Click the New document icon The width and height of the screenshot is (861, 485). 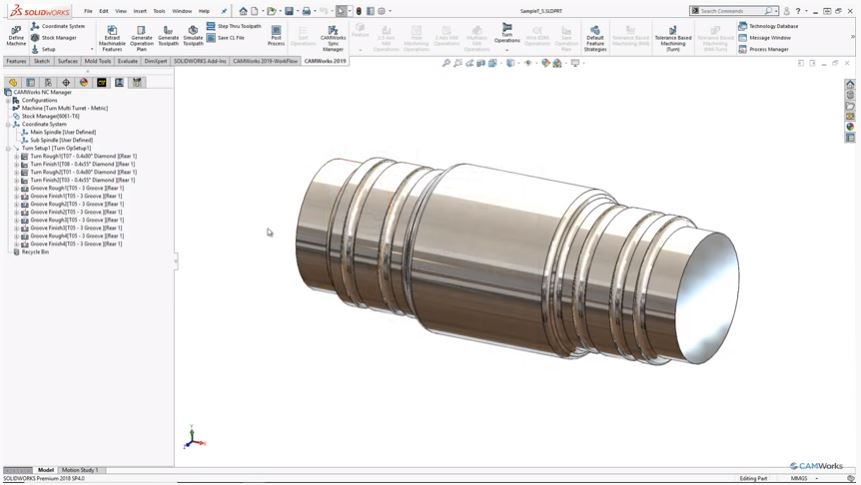pos(255,11)
